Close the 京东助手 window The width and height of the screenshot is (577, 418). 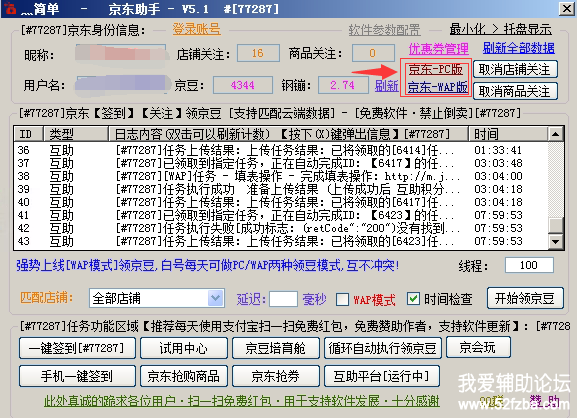click(567, 9)
